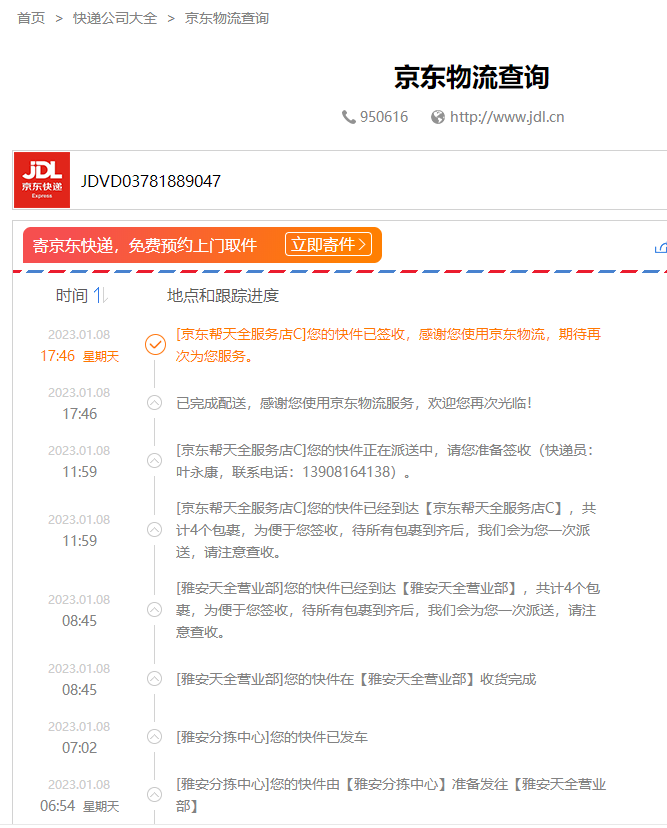Click the timeline marker for 已完成配送
The width and height of the screenshot is (667, 828).
(154, 403)
